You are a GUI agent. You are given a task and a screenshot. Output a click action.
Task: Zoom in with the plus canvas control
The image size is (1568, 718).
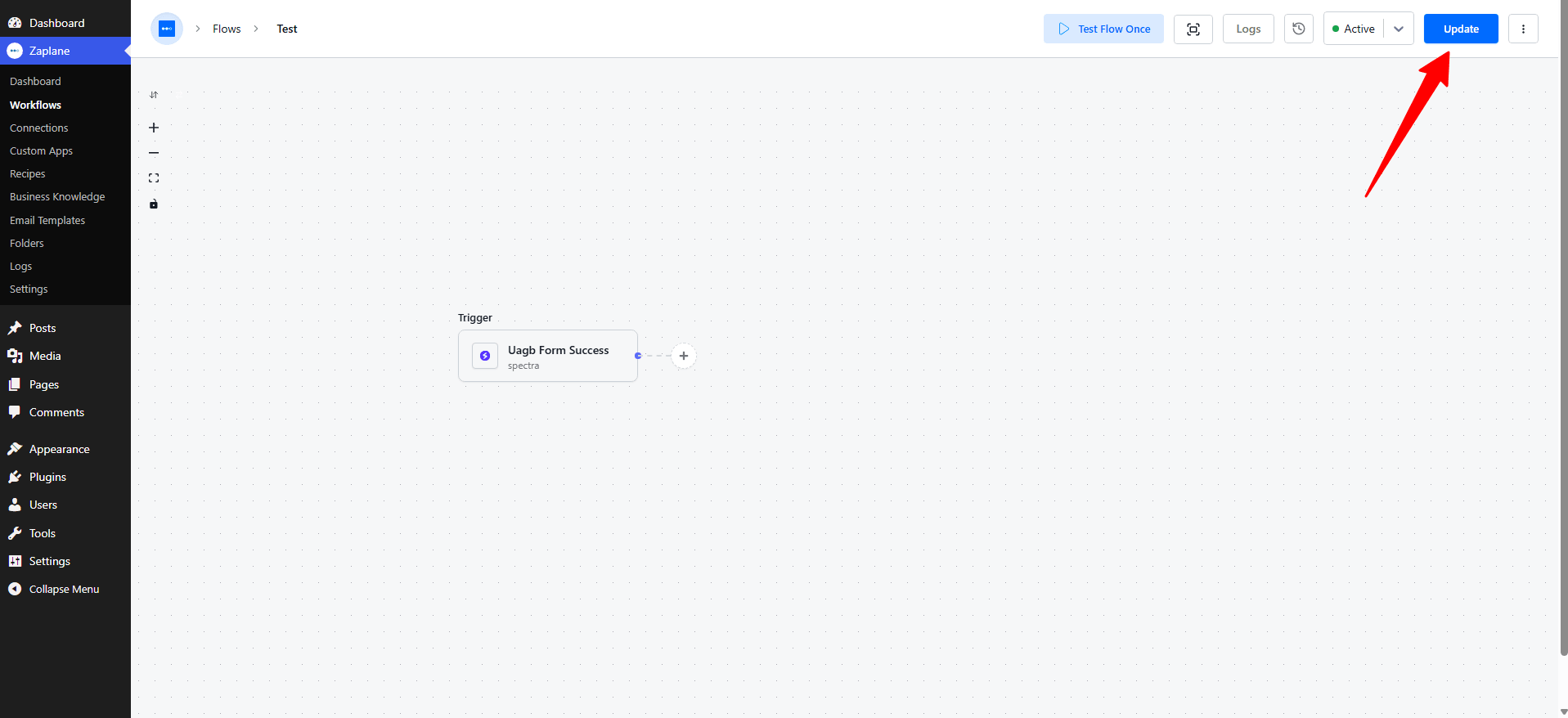[154, 128]
